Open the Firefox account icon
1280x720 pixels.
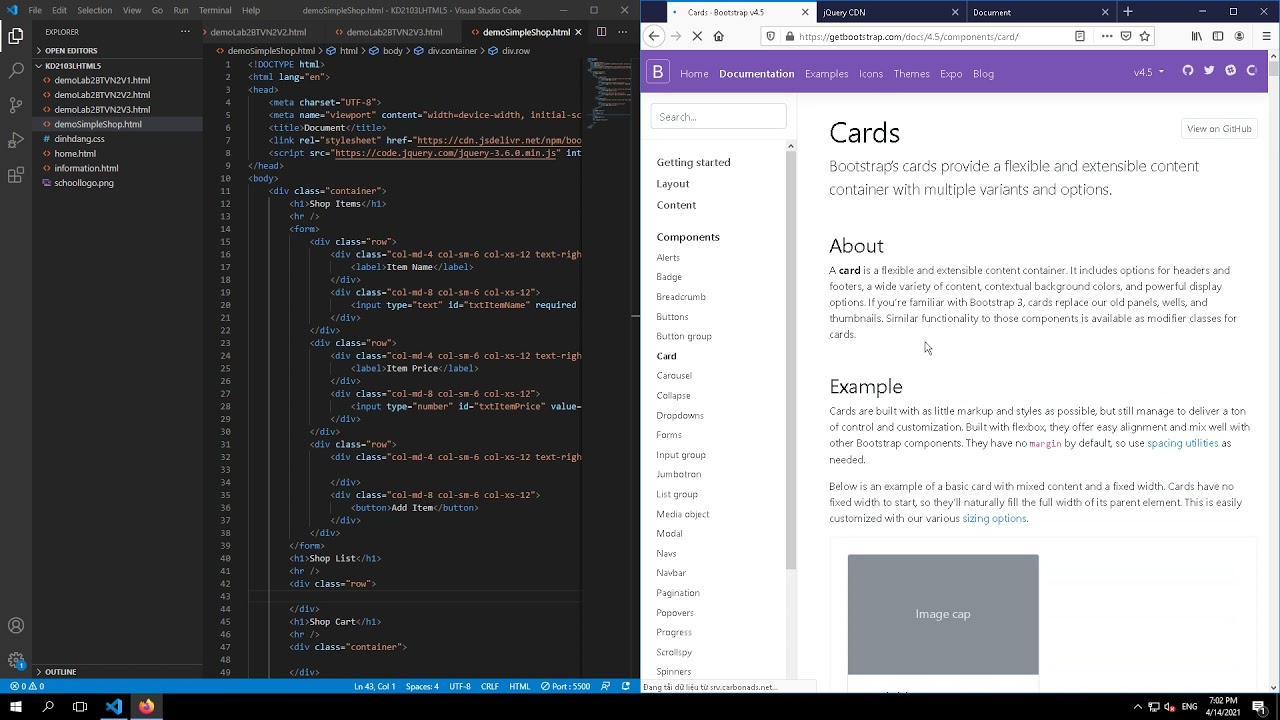point(1239,36)
